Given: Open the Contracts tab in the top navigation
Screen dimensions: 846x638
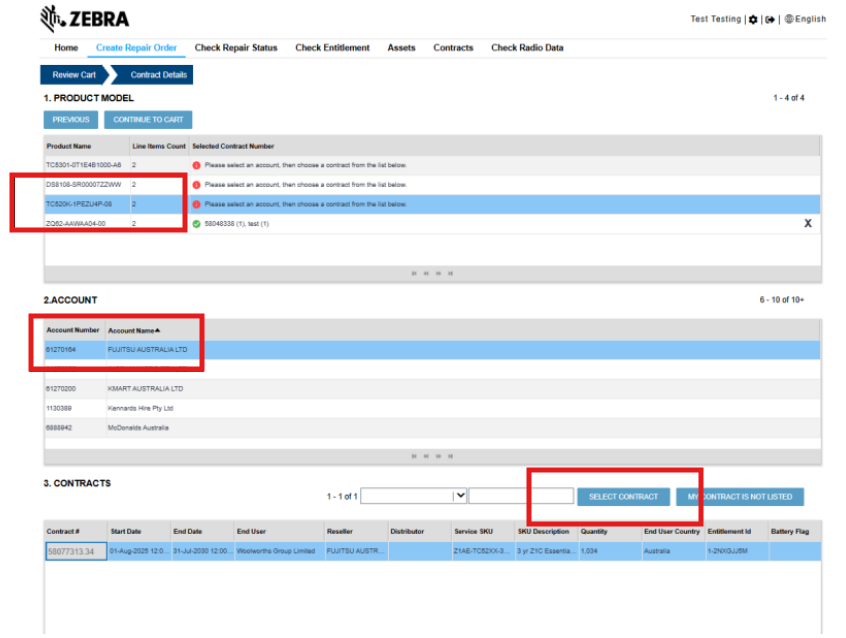Looking at the screenshot, I should pos(453,47).
